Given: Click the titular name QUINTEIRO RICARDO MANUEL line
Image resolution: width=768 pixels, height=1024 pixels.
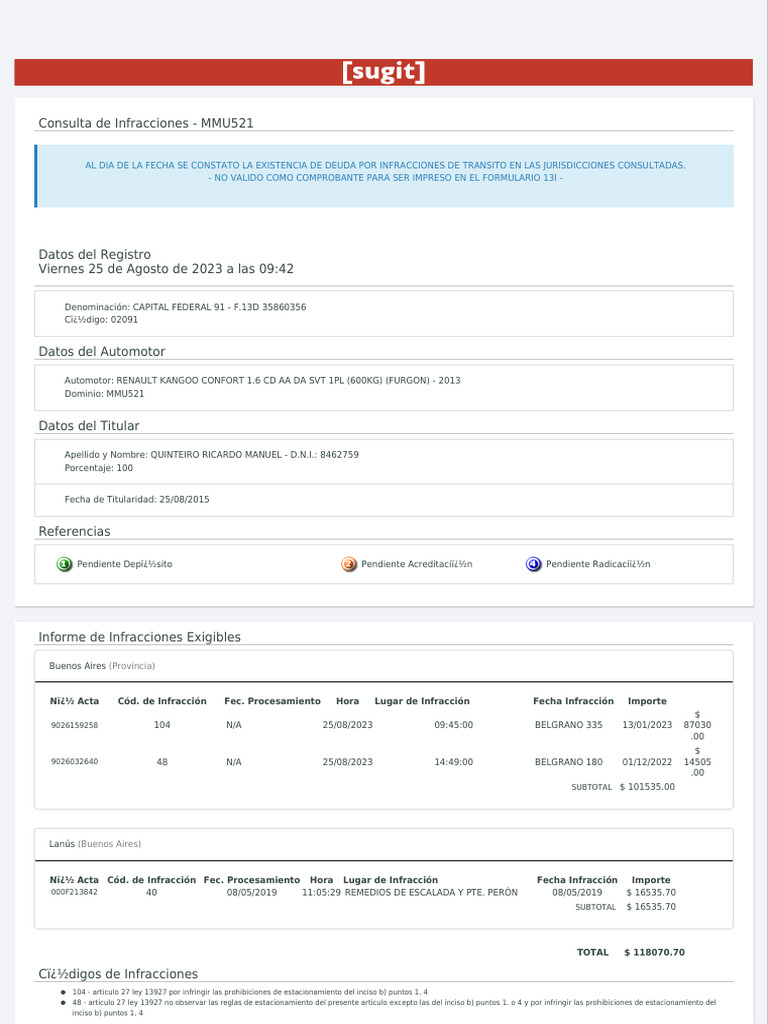Looking at the screenshot, I should [211, 455].
